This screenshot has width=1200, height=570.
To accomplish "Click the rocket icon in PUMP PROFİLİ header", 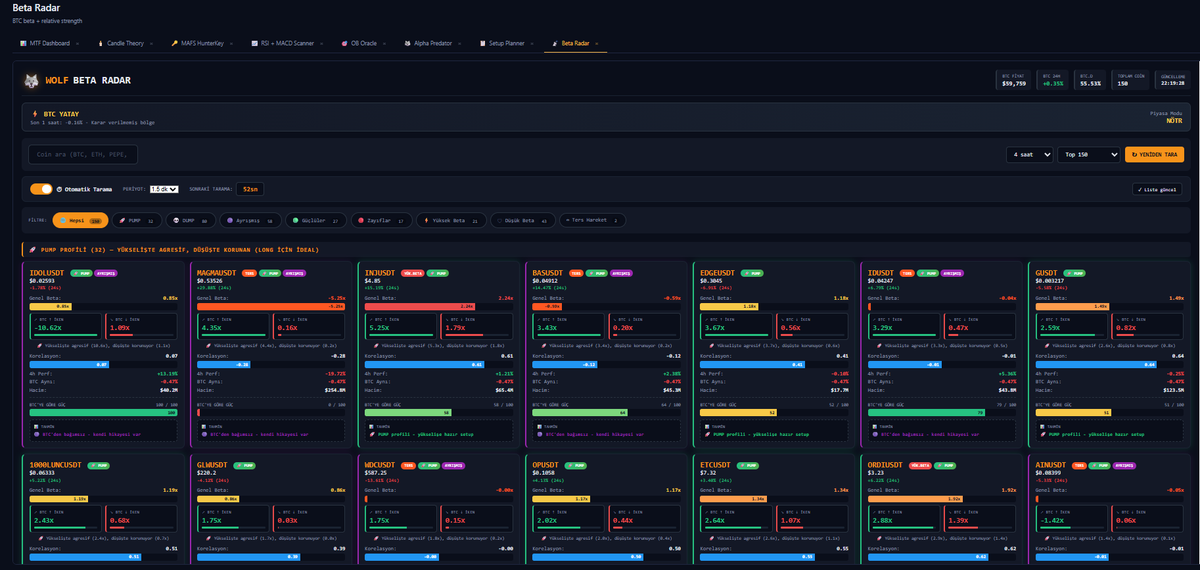I will [32, 249].
